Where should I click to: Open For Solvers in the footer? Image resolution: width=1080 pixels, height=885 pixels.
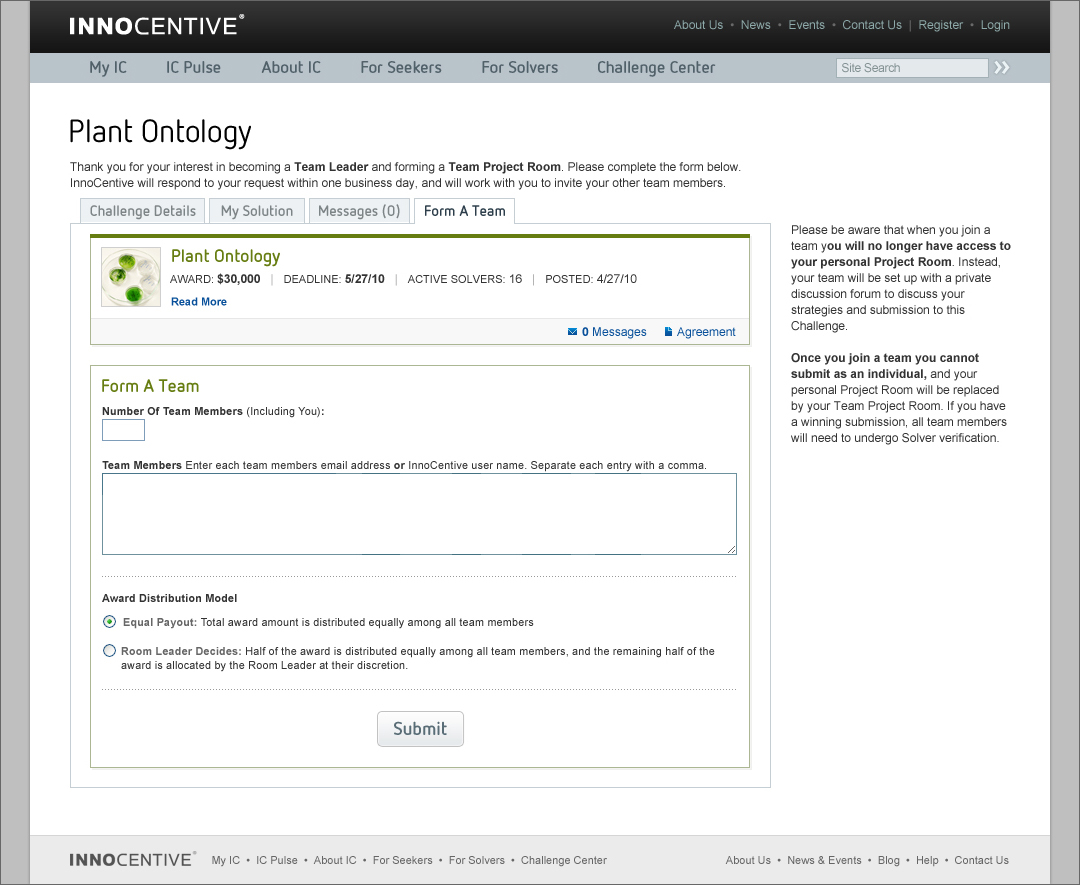click(477, 860)
